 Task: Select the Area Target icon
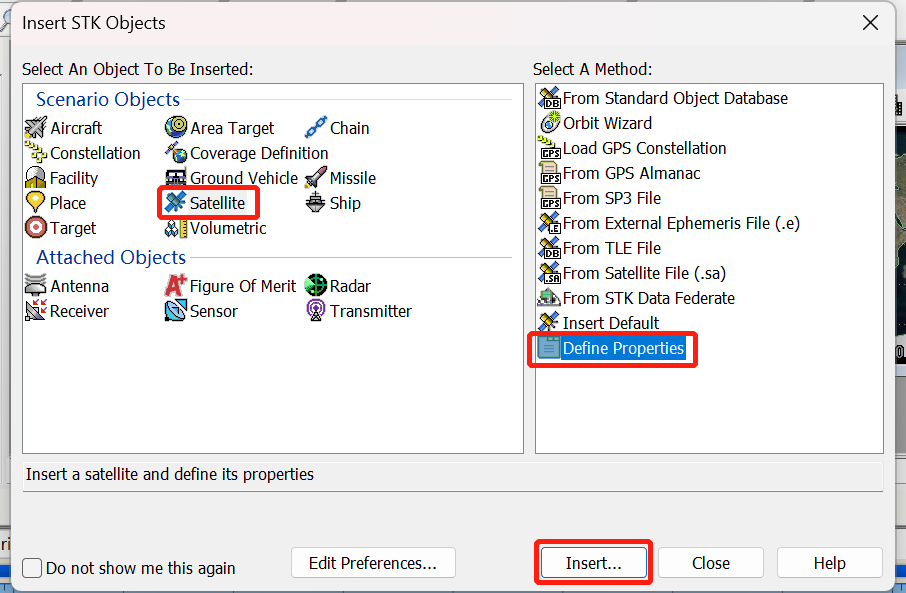pyautogui.click(x=176, y=128)
